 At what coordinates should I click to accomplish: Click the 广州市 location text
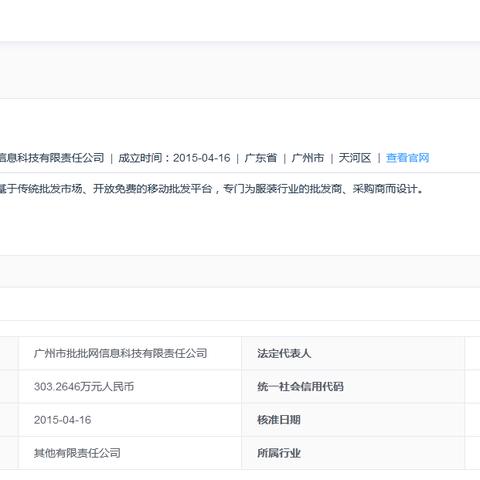click(x=308, y=158)
